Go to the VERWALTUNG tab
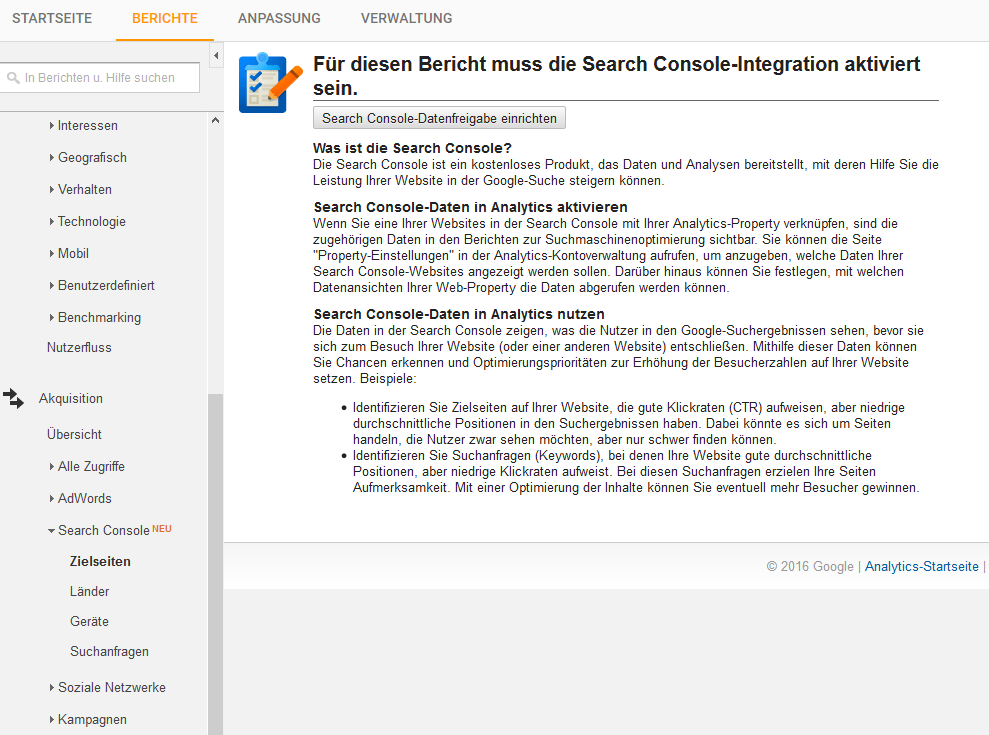The height and width of the screenshot is (735, 989). click(x=406, y=18)
